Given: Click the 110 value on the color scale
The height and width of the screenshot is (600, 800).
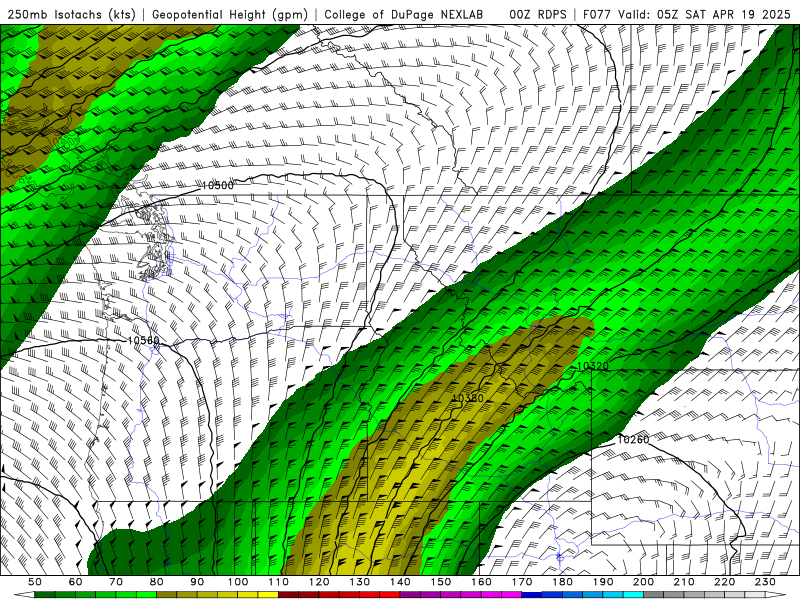Looking at the screenshot, I should tap(279, 582).
